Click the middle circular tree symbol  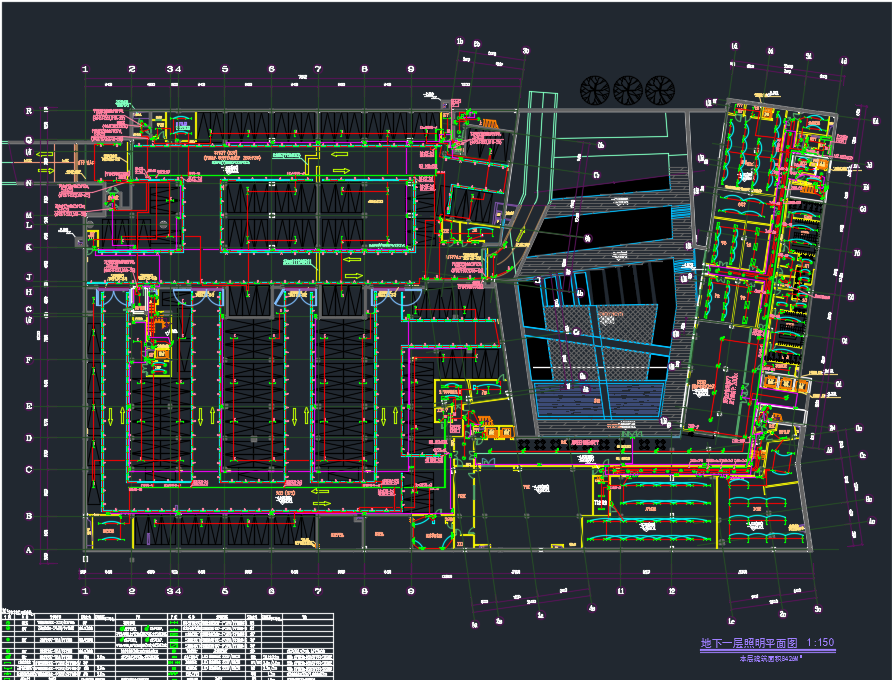click(627, 90)
